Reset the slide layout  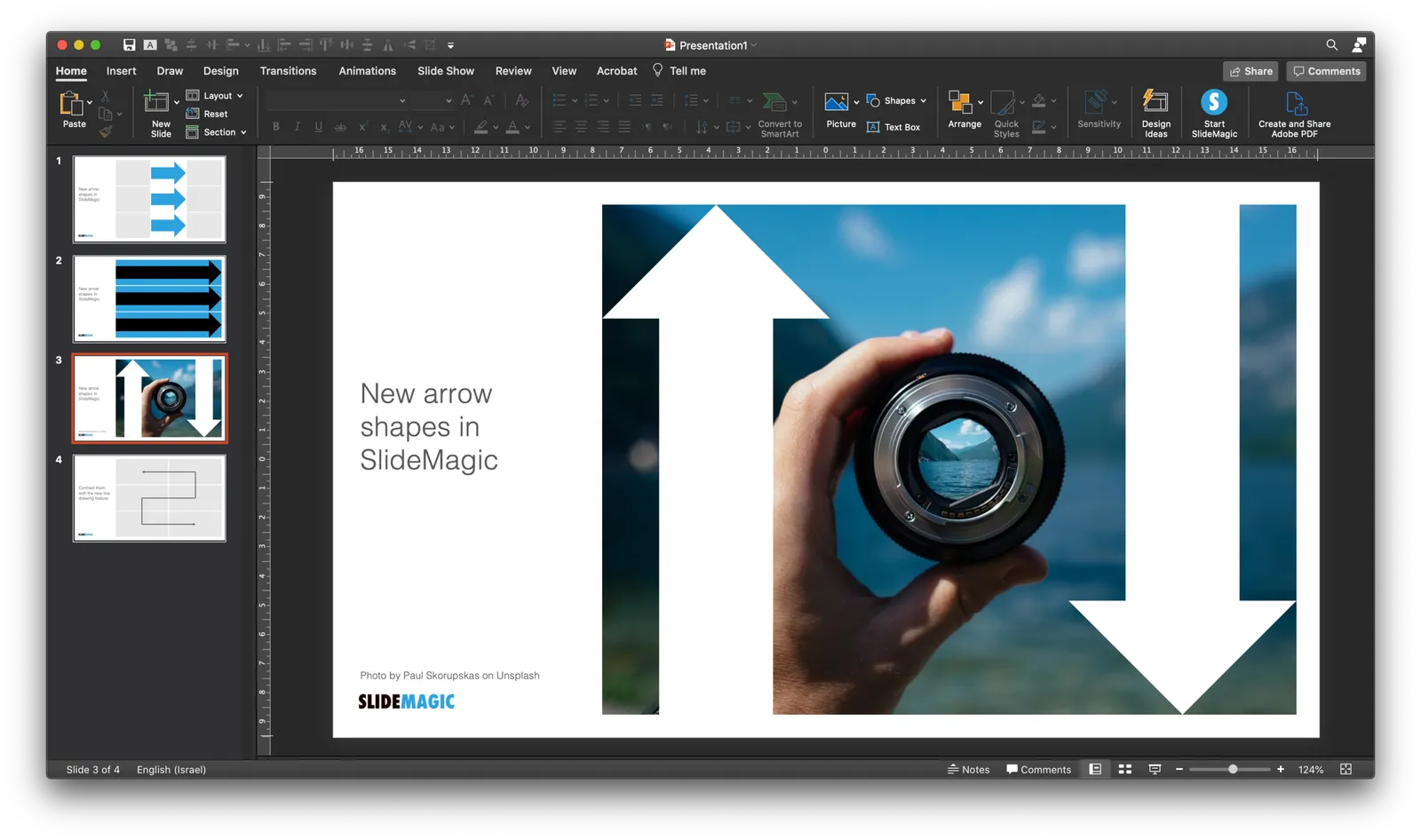pos(207,114)
